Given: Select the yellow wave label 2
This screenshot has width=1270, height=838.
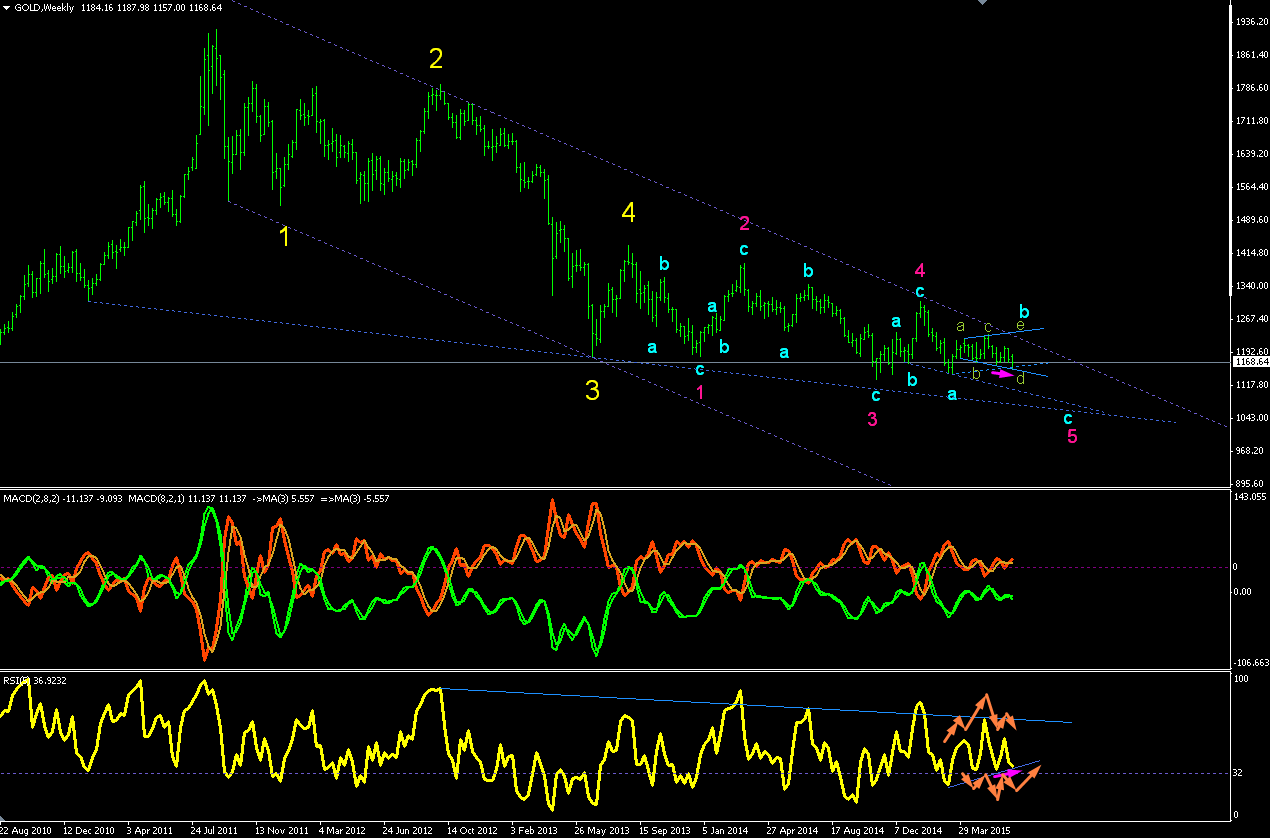Looking at the screenshot, I should (x=436, y=59).
